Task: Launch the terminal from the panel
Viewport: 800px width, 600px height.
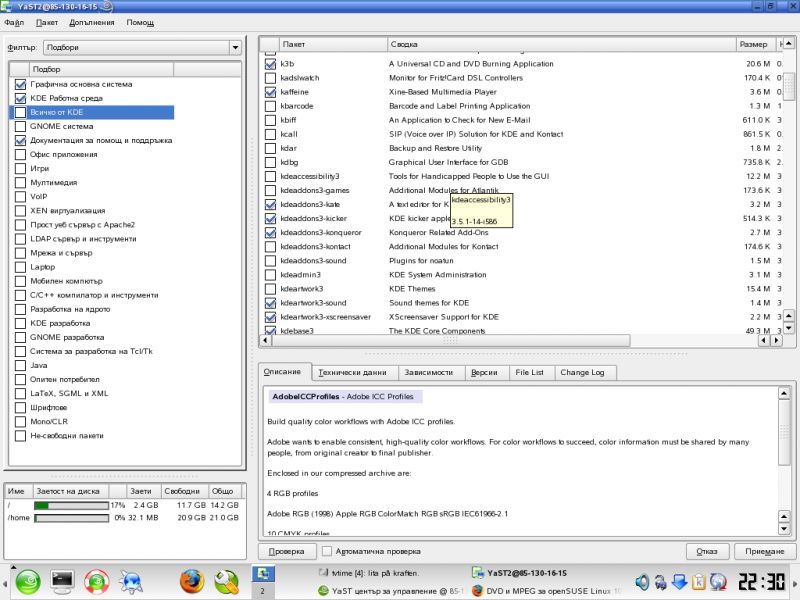Action: click(x=62, y=582)
